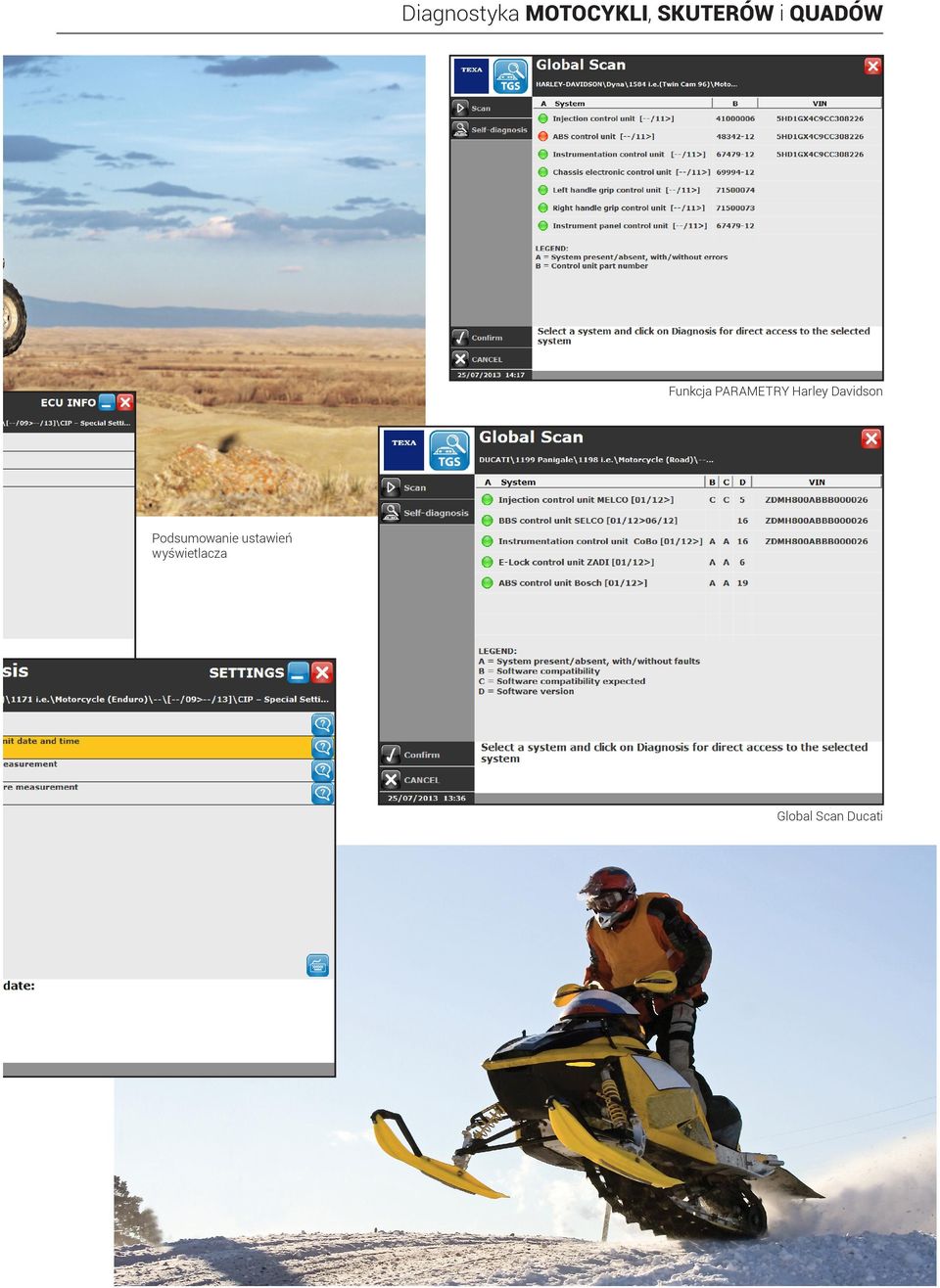Image resolution: width=940 pixels, height=1288 pixels.
Task: Minimize the SETTINGS window
Action: pyautogui.click(x=298, y=672)
